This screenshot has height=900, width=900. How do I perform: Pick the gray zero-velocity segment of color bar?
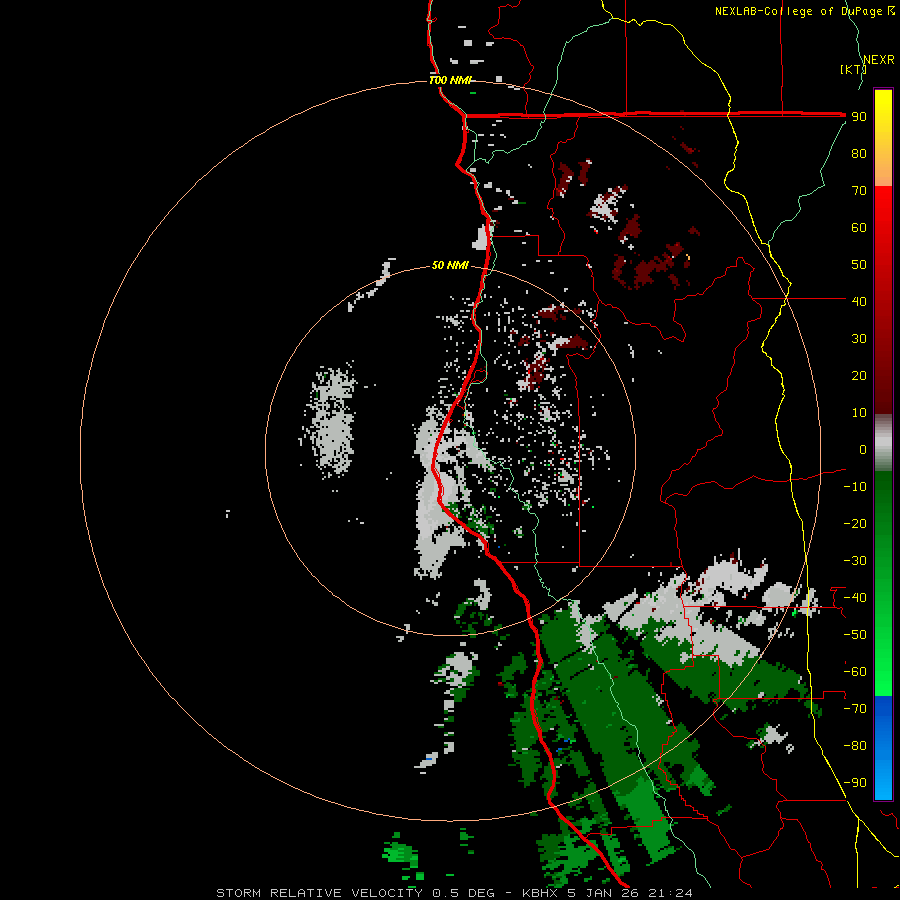[x=883, y=443]
